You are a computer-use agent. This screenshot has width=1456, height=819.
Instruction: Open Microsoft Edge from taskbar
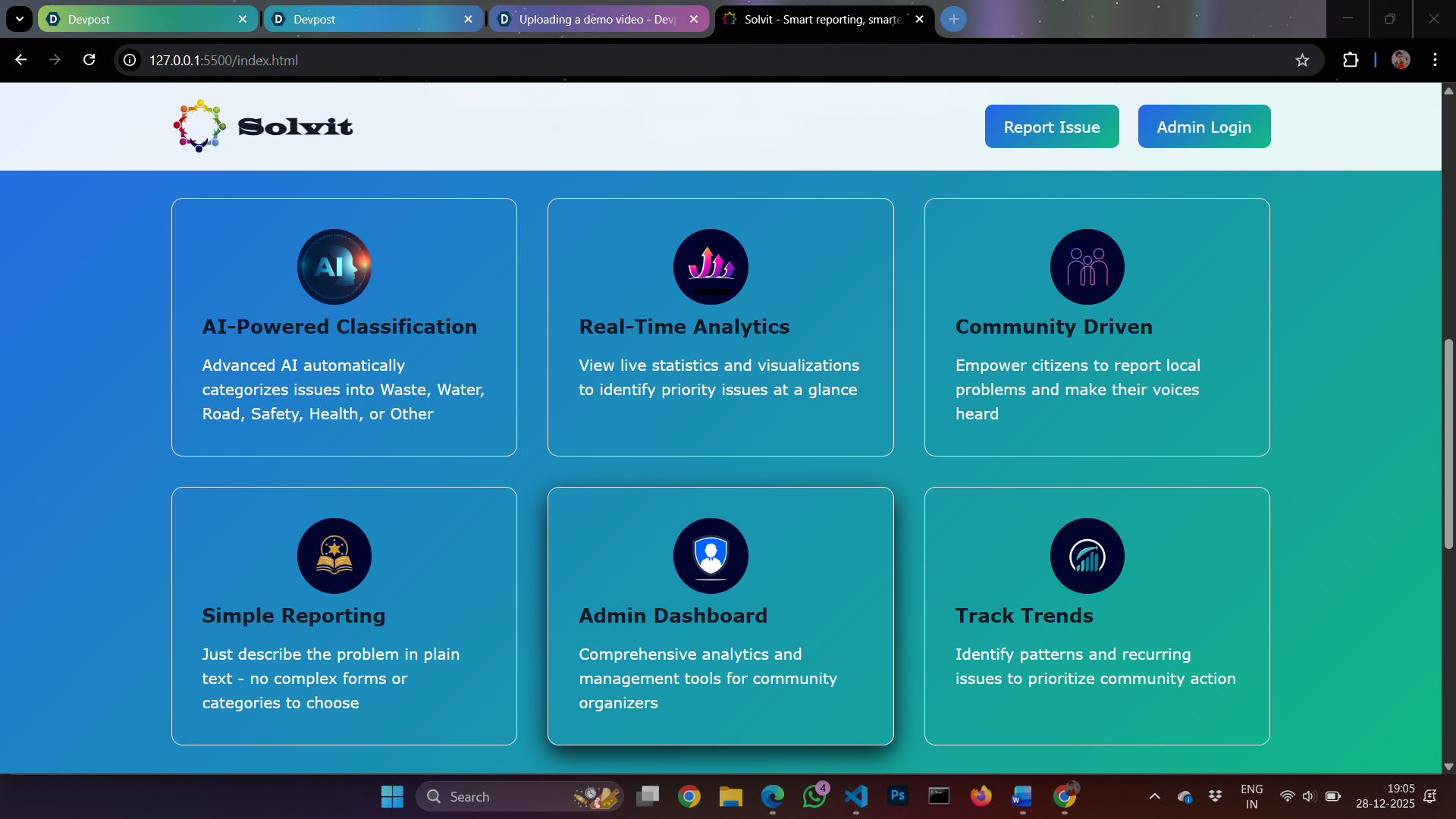(x=773, y=796)
